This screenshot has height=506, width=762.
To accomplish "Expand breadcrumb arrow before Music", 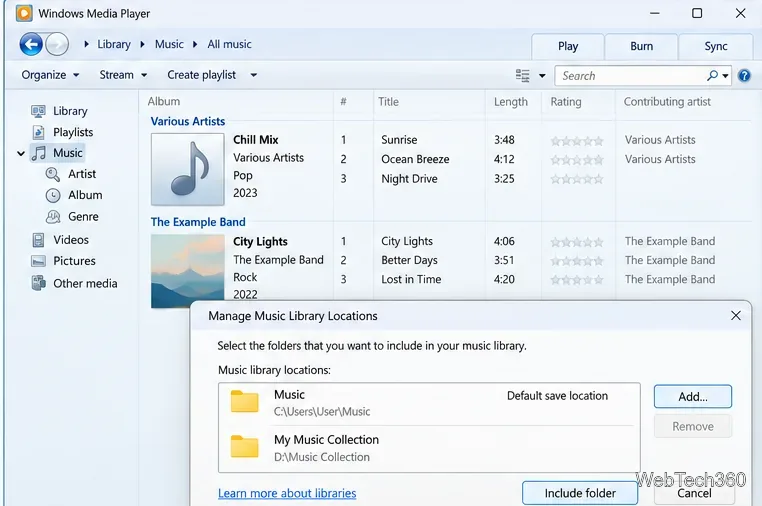I will [x=142, y=44].
